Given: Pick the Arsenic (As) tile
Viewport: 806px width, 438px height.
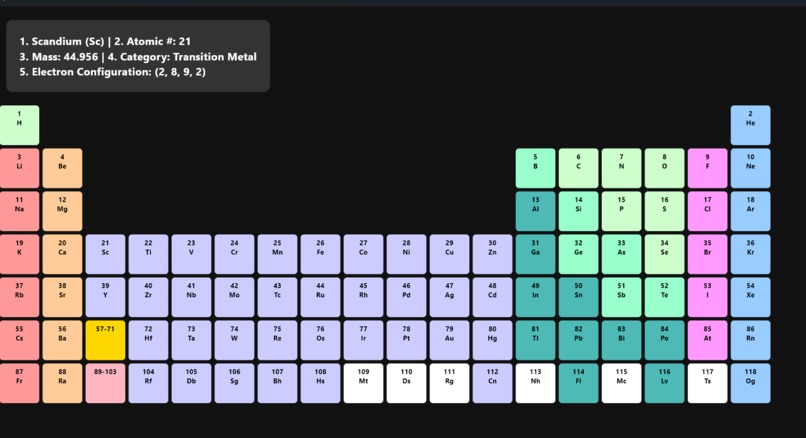Looking at the screenshot, I should (621, 254).
